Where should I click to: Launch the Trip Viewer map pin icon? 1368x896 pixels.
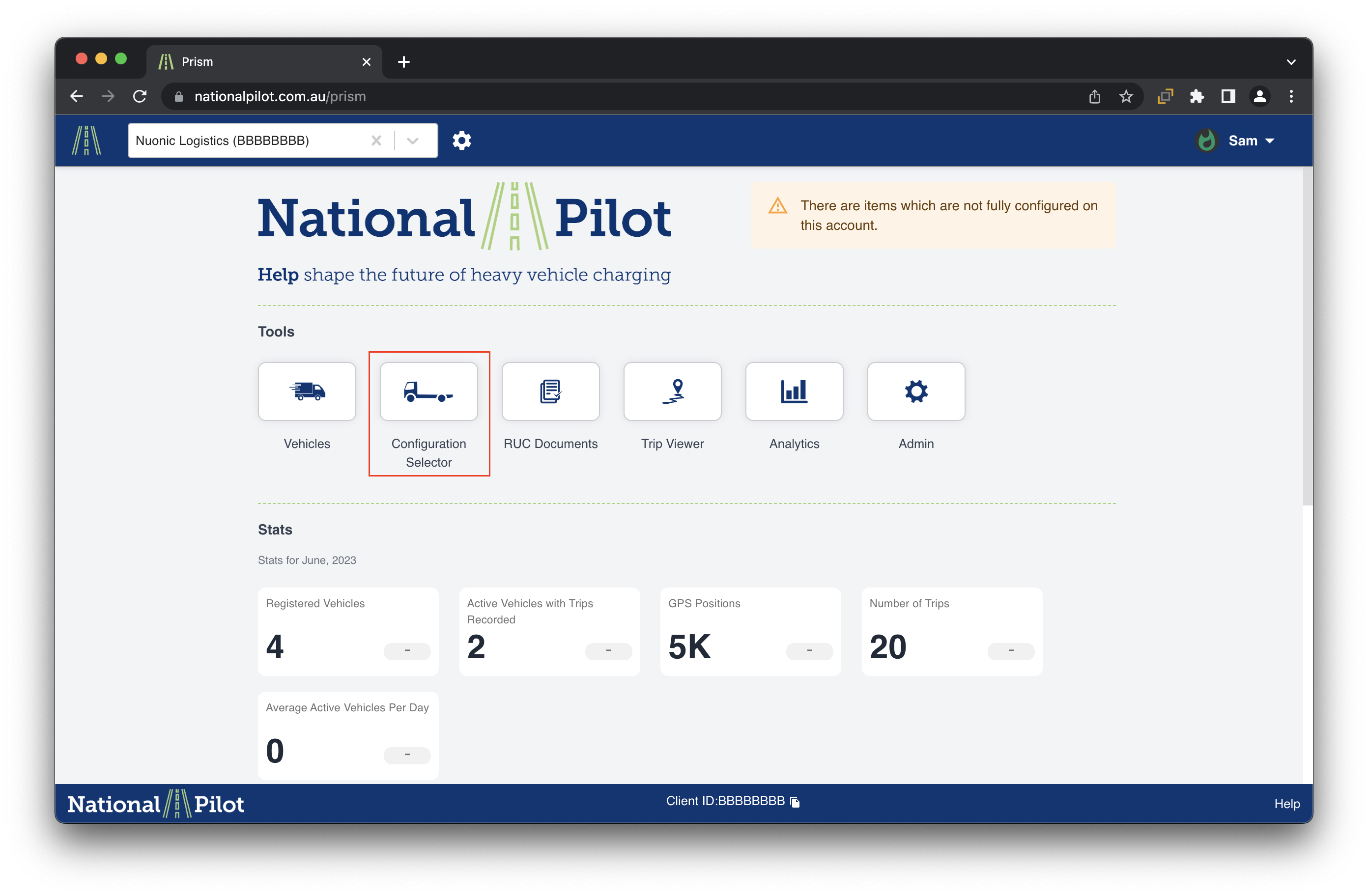[x=672, y=392]
